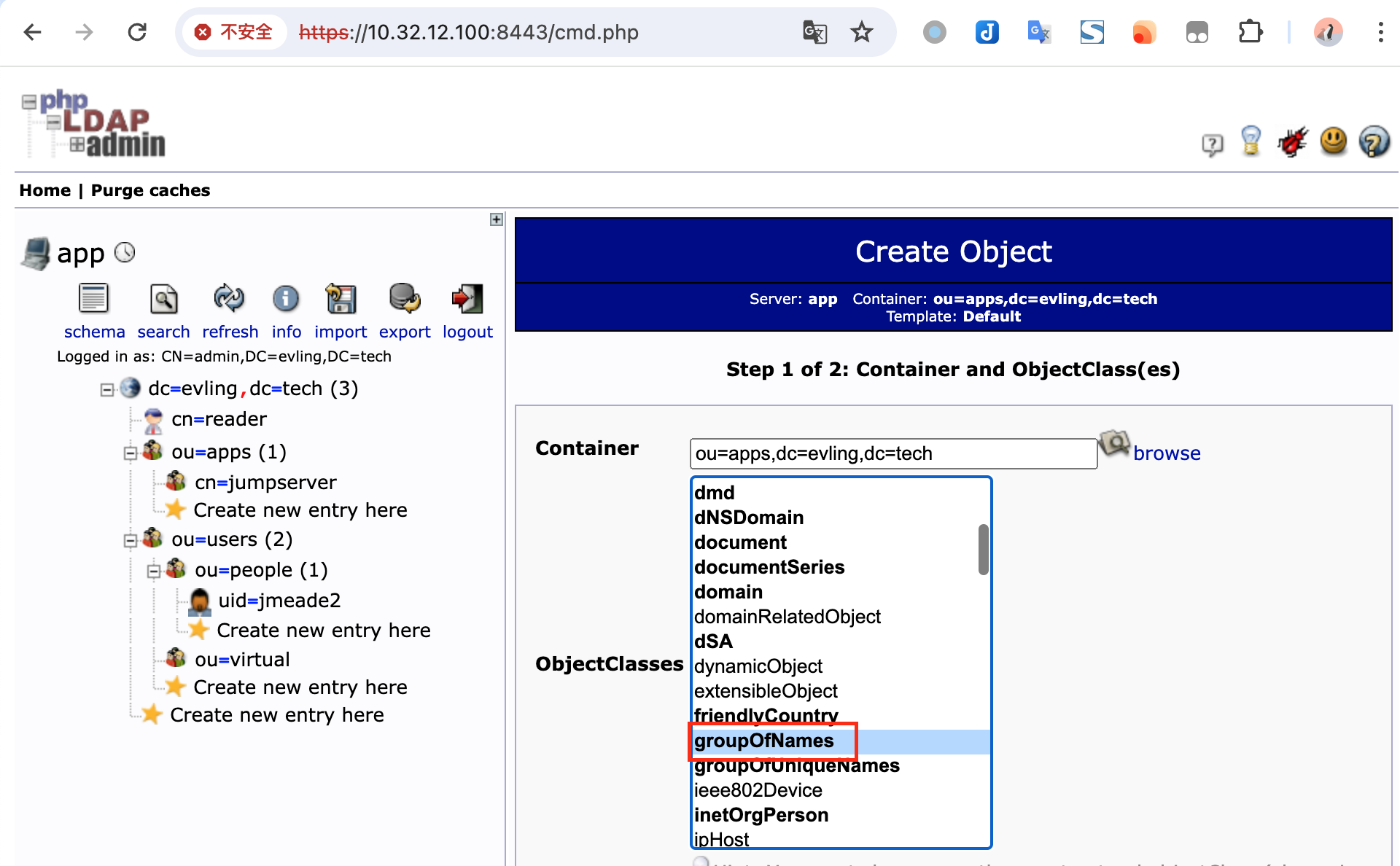Screen dimensions: 1400x866
Task: Click the expand tree panel plus button
Action: pos(497,219)
